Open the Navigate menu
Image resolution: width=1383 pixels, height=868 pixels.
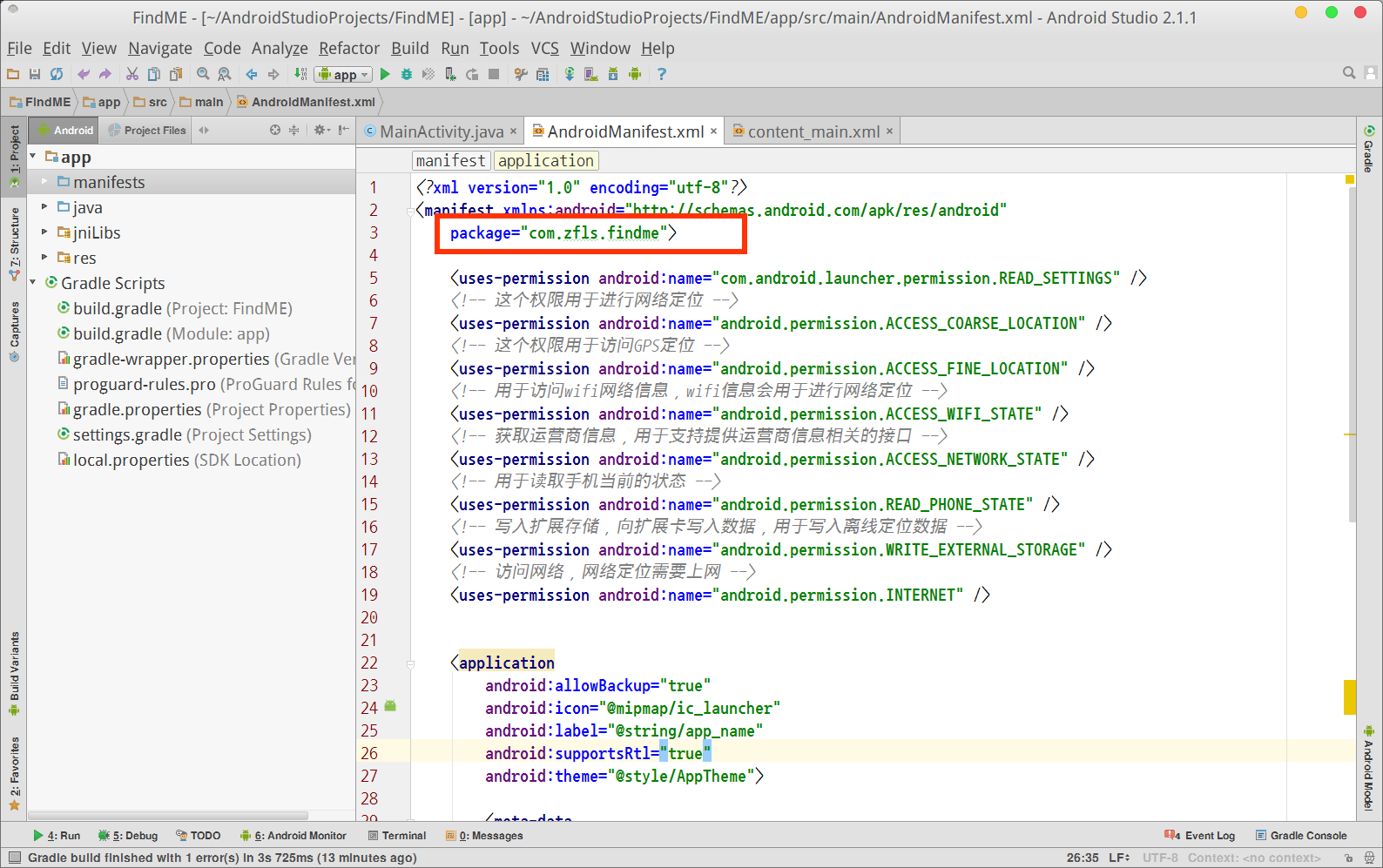(160, 49)
